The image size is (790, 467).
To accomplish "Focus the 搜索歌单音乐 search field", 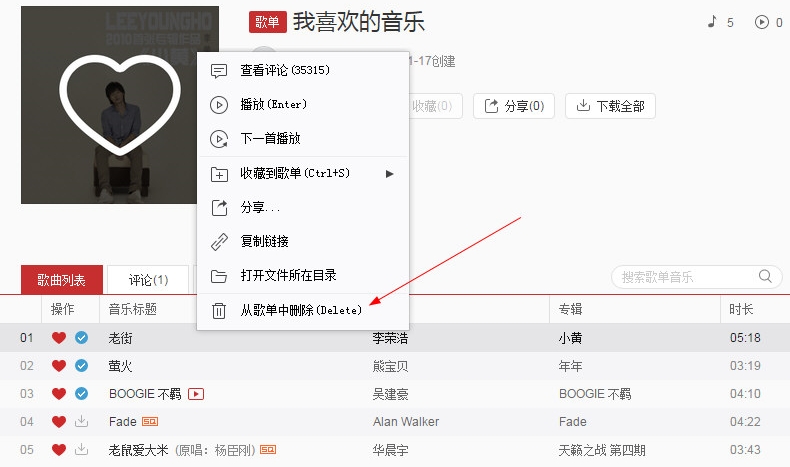I will pyautogui.click(x=696, y=277).
